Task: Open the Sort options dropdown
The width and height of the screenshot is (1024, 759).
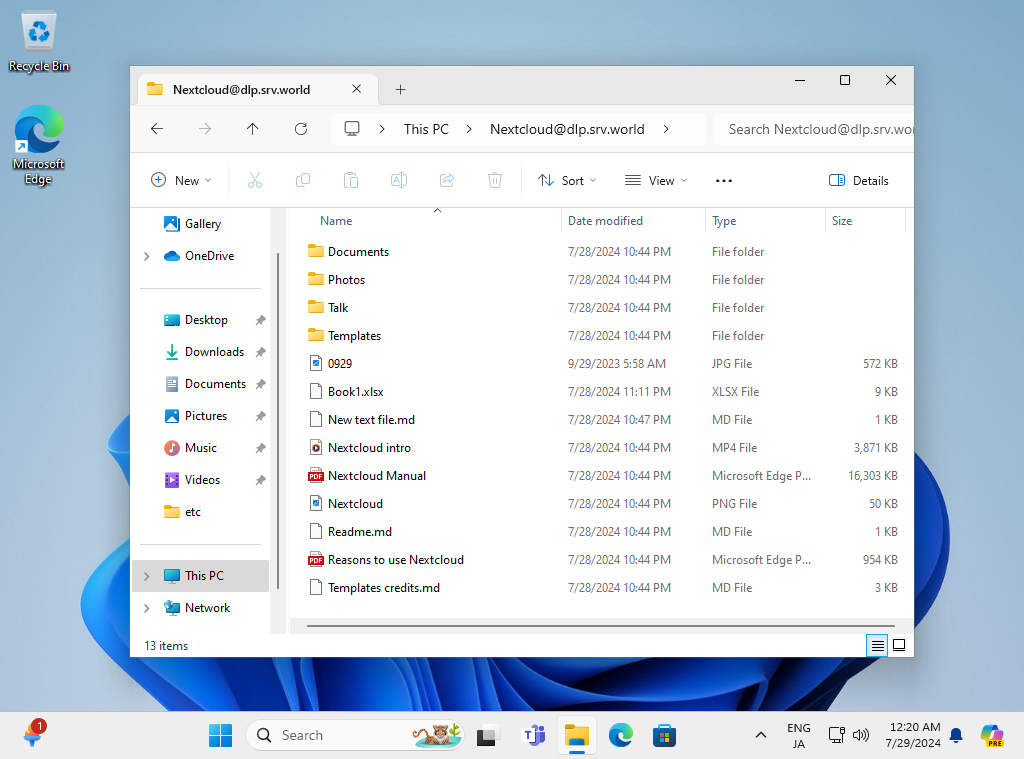Action: pyautogui.click(x=567, y=180)
